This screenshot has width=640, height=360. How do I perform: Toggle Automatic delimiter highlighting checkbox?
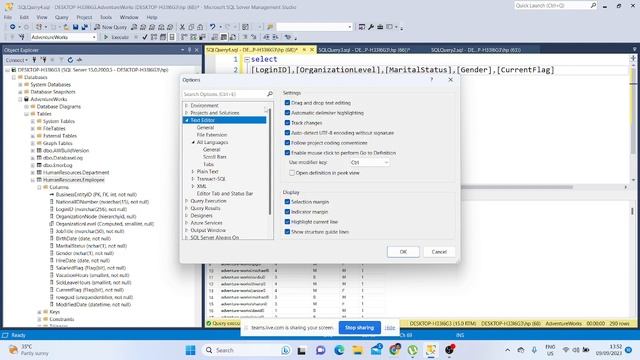(x=287, y=113)
